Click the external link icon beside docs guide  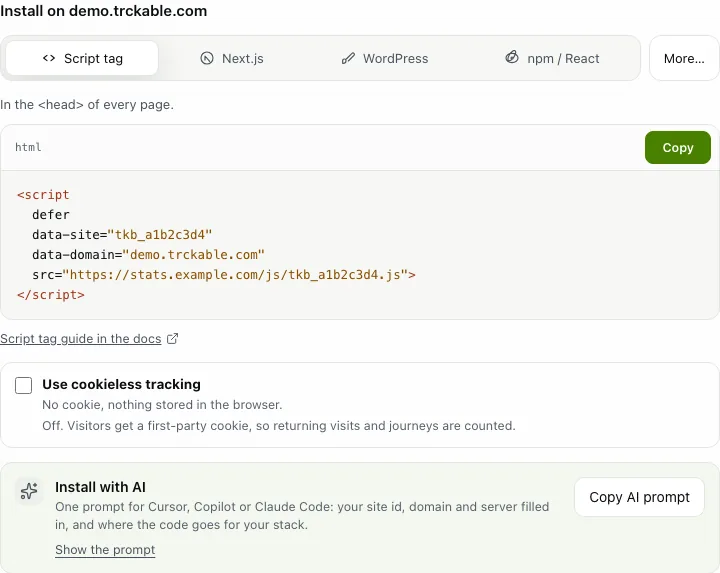point(173,339)
